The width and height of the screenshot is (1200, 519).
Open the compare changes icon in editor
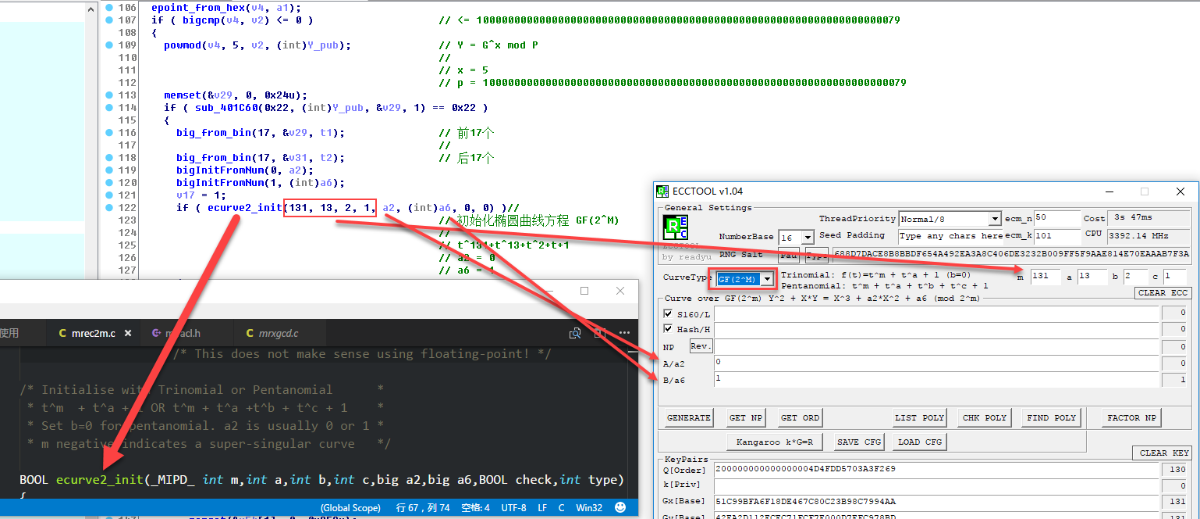click(x=575, y=333)
